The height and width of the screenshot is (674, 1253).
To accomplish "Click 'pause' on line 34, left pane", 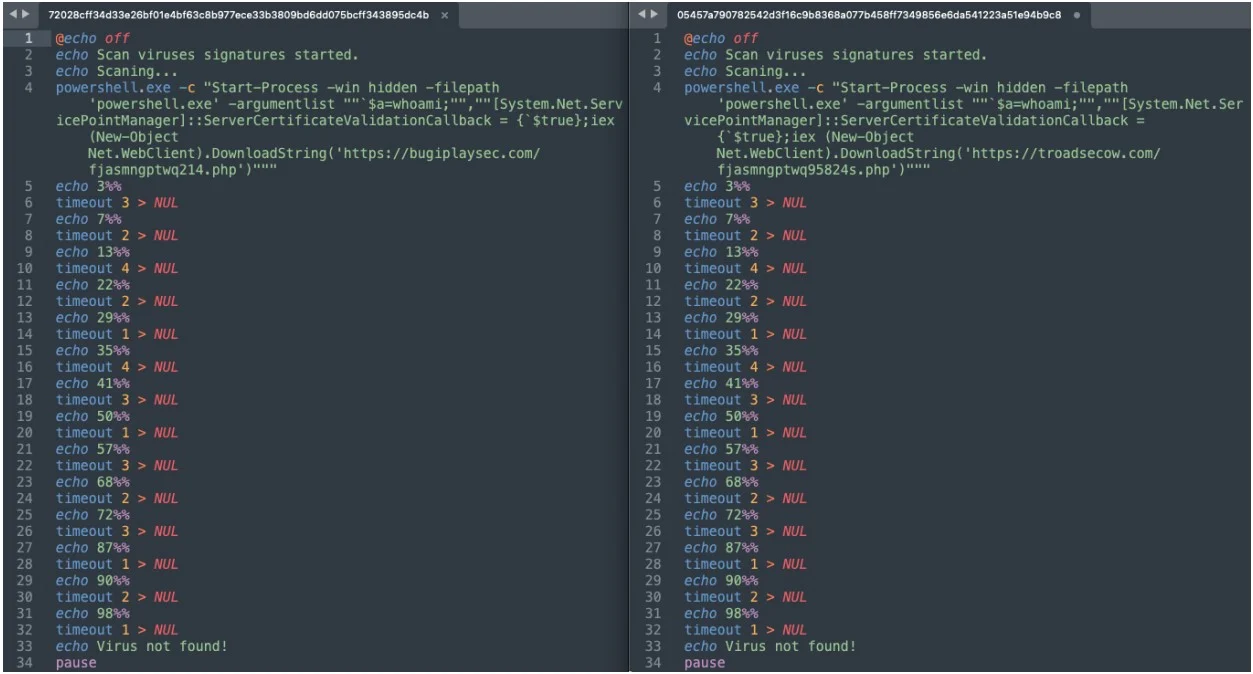I will tap(76, 663).
